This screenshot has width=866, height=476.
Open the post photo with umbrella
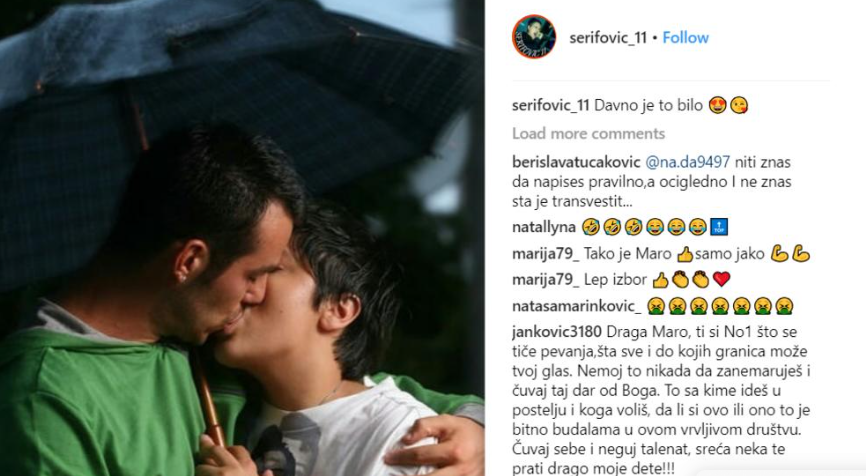click(242, 238)
